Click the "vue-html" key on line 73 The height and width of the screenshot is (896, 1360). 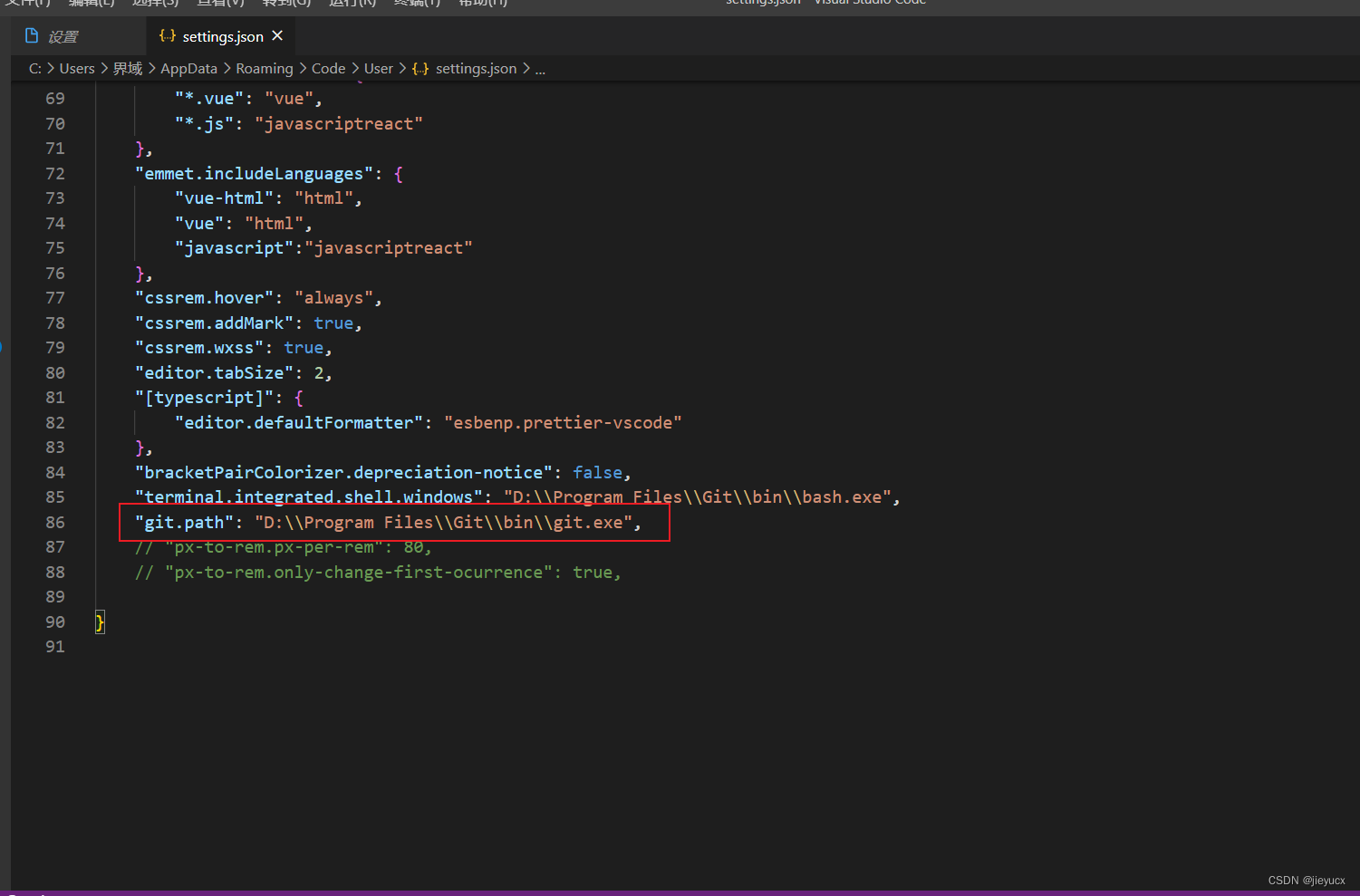(x=225, y=198)
